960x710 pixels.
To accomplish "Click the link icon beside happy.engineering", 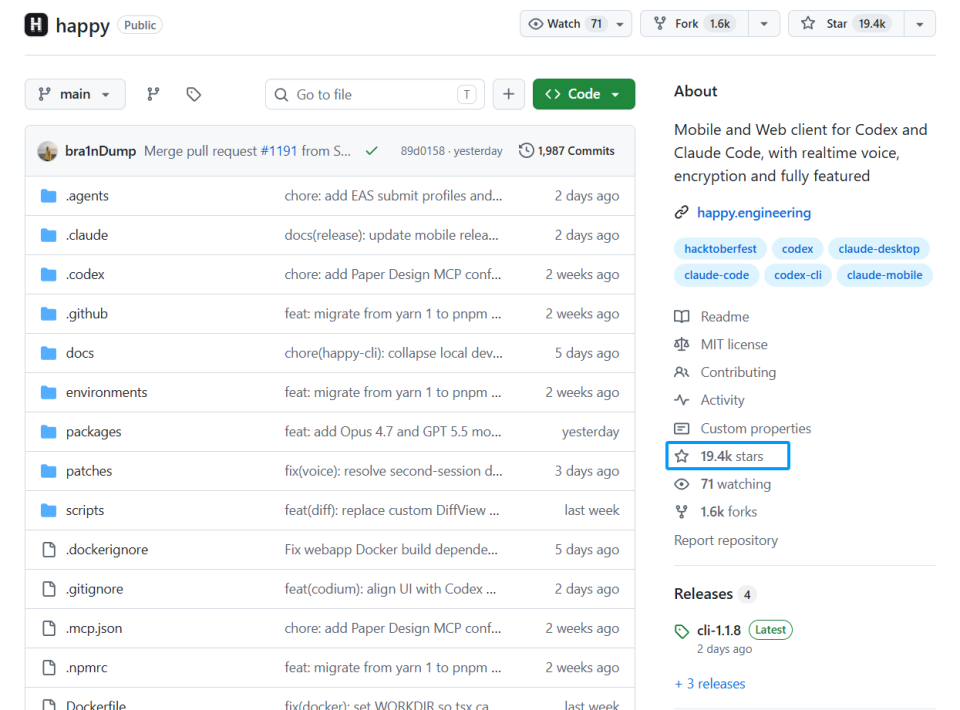I will pos(681,212).
